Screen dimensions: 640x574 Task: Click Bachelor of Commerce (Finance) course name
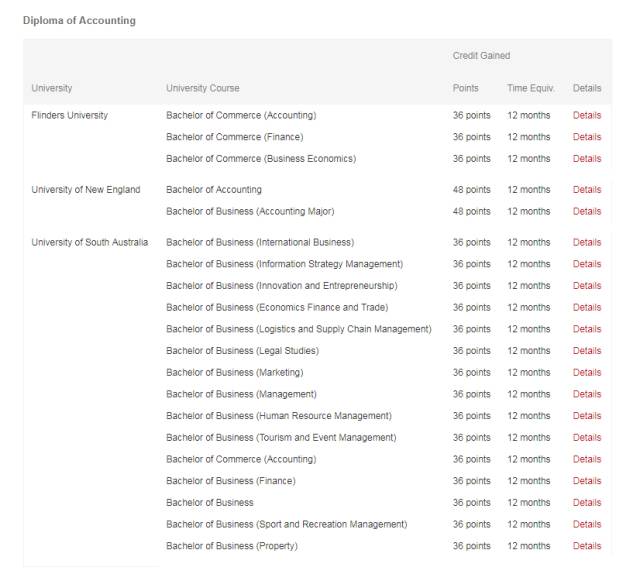[x=235, y=137]
